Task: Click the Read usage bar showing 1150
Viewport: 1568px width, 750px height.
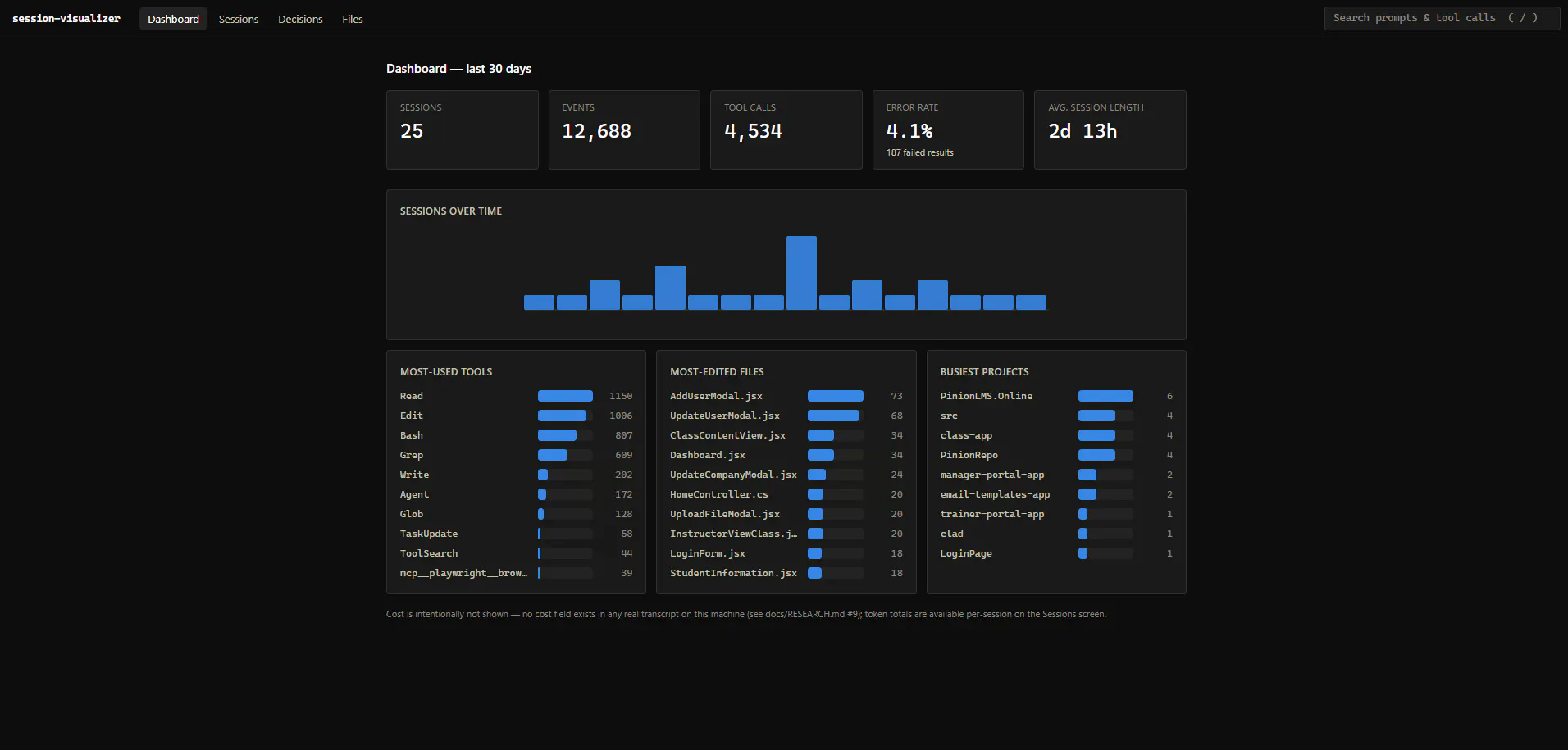Action: tap(565, 396)
